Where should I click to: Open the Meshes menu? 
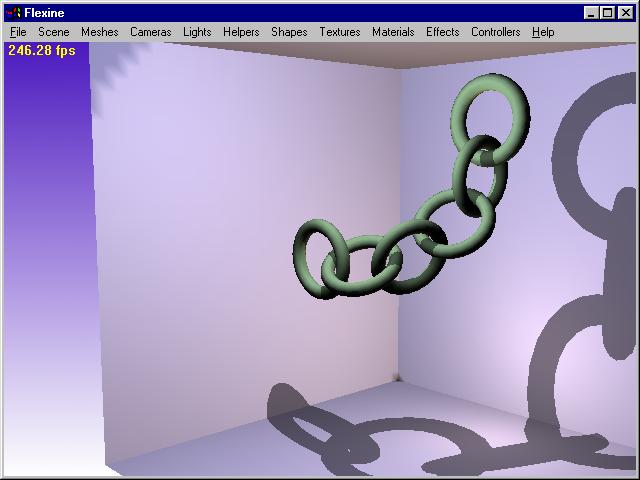100,32
